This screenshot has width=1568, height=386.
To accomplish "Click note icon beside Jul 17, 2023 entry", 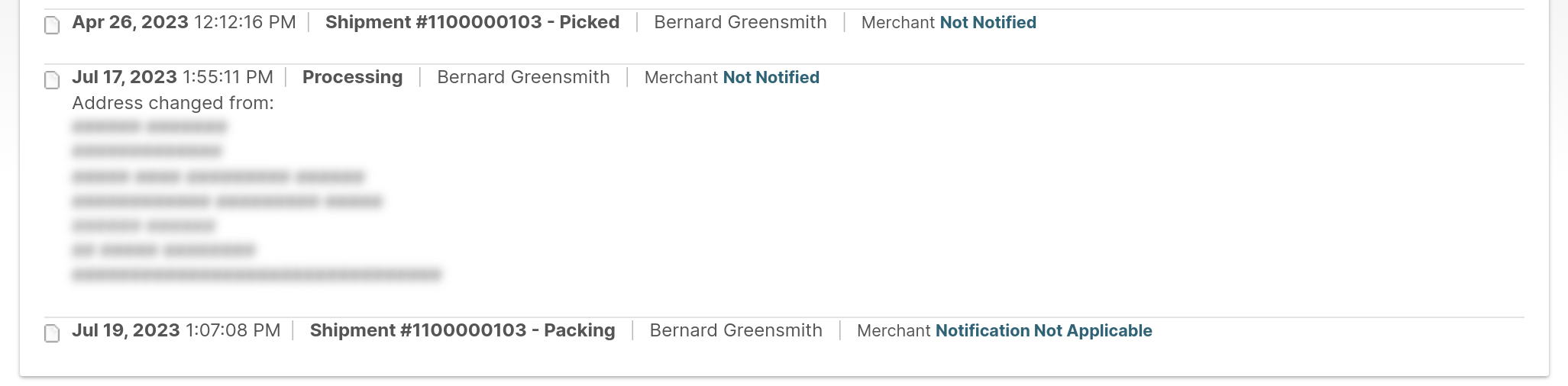I will click(x=52, y=80).
